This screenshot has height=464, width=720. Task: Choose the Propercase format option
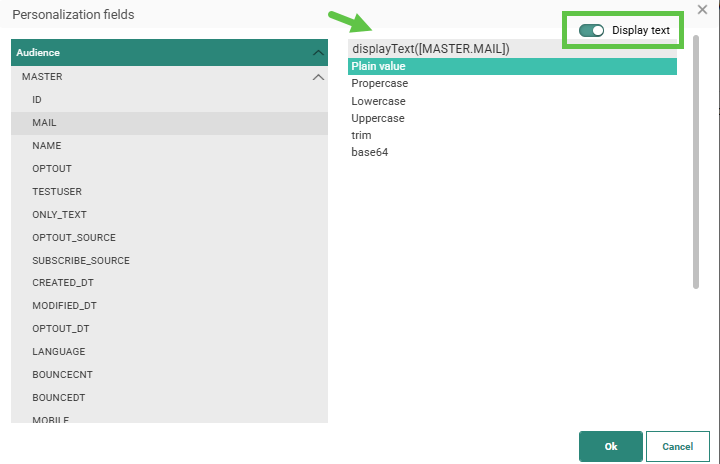379,84
